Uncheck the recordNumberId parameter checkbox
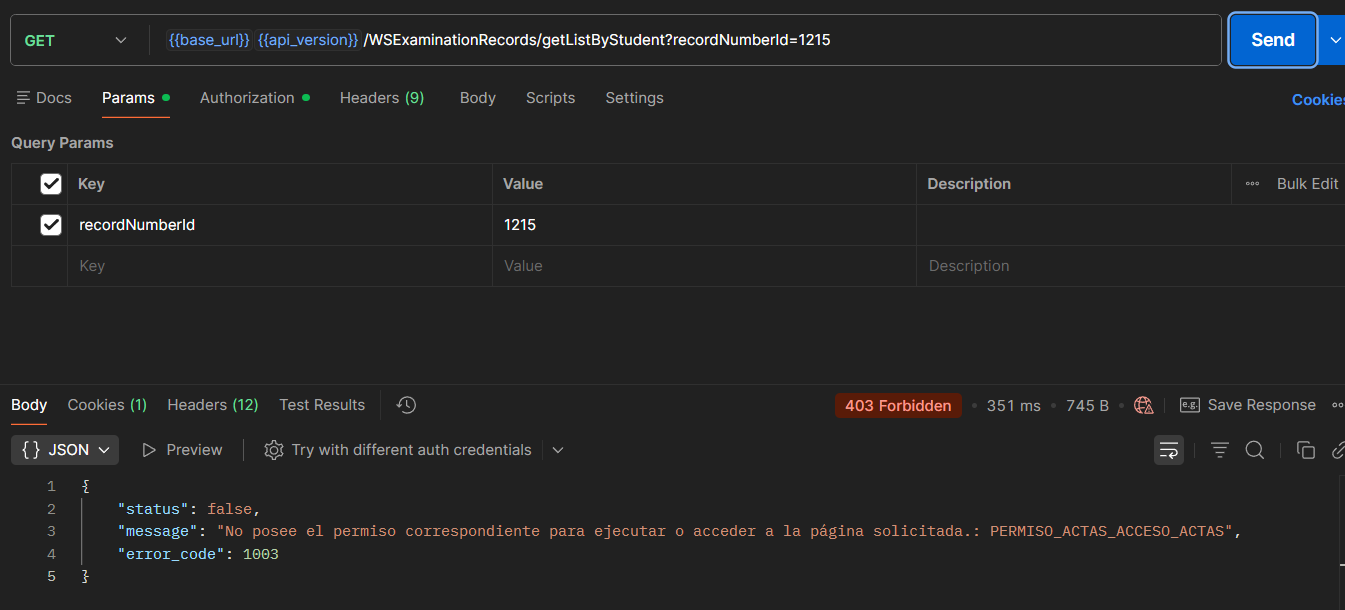 (x=51, y=225)
